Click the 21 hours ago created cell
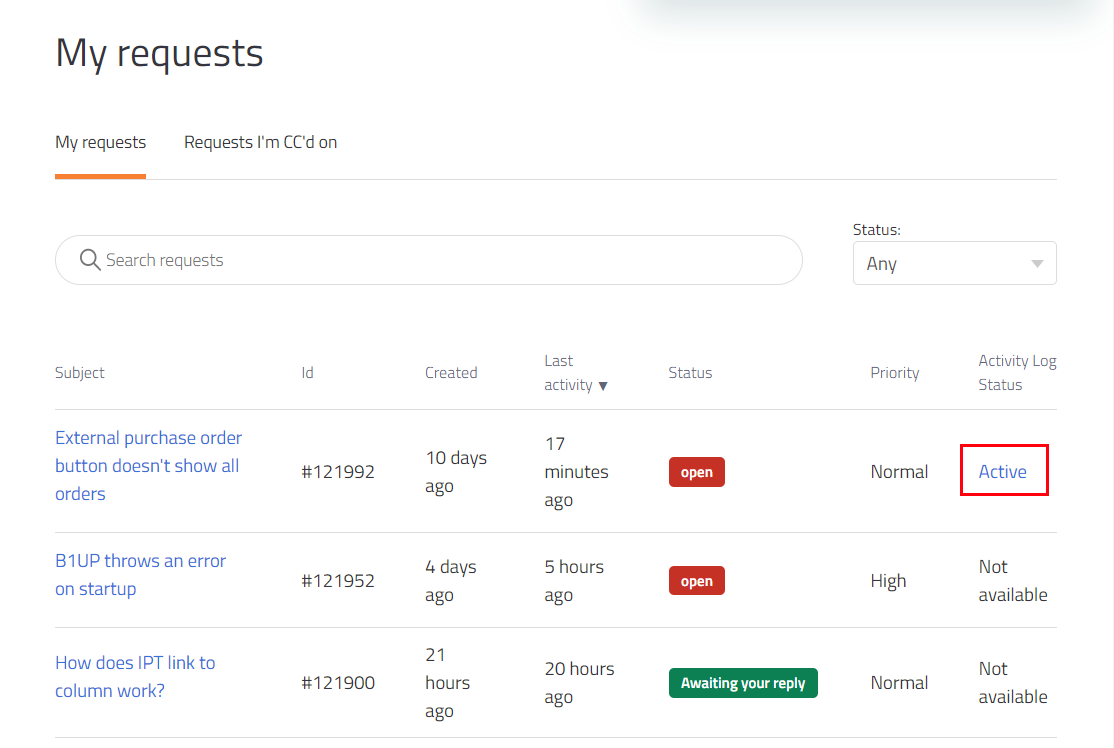 point(448,683)
